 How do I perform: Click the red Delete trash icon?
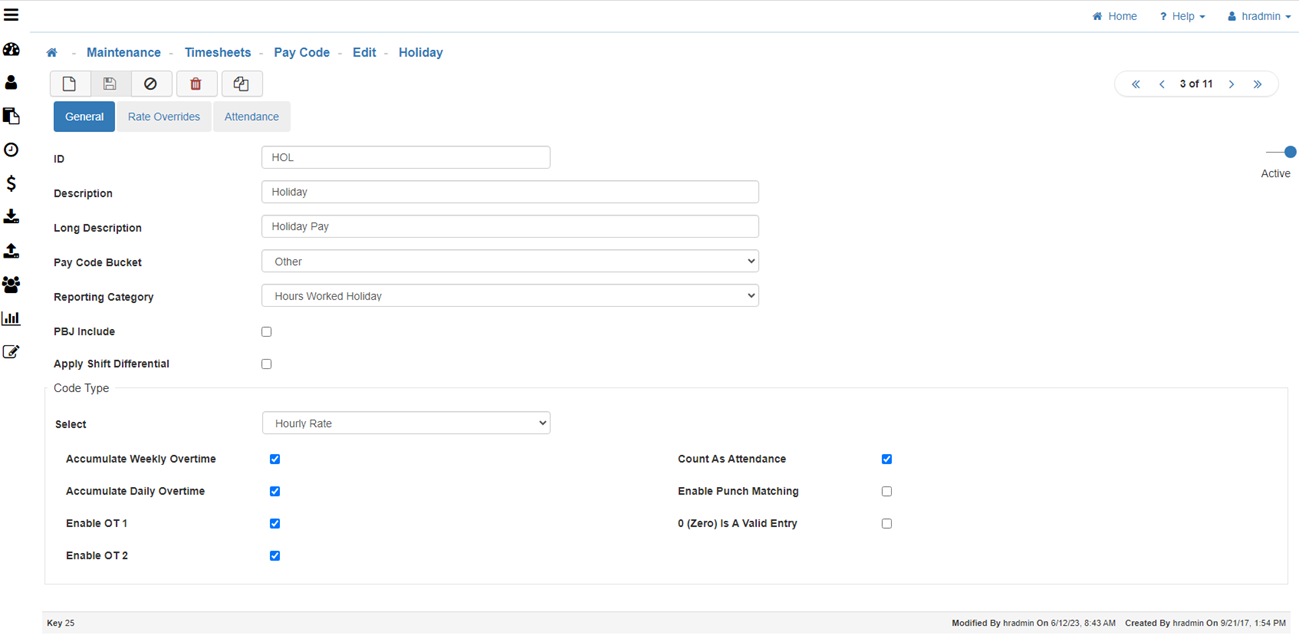click(196, 84)
